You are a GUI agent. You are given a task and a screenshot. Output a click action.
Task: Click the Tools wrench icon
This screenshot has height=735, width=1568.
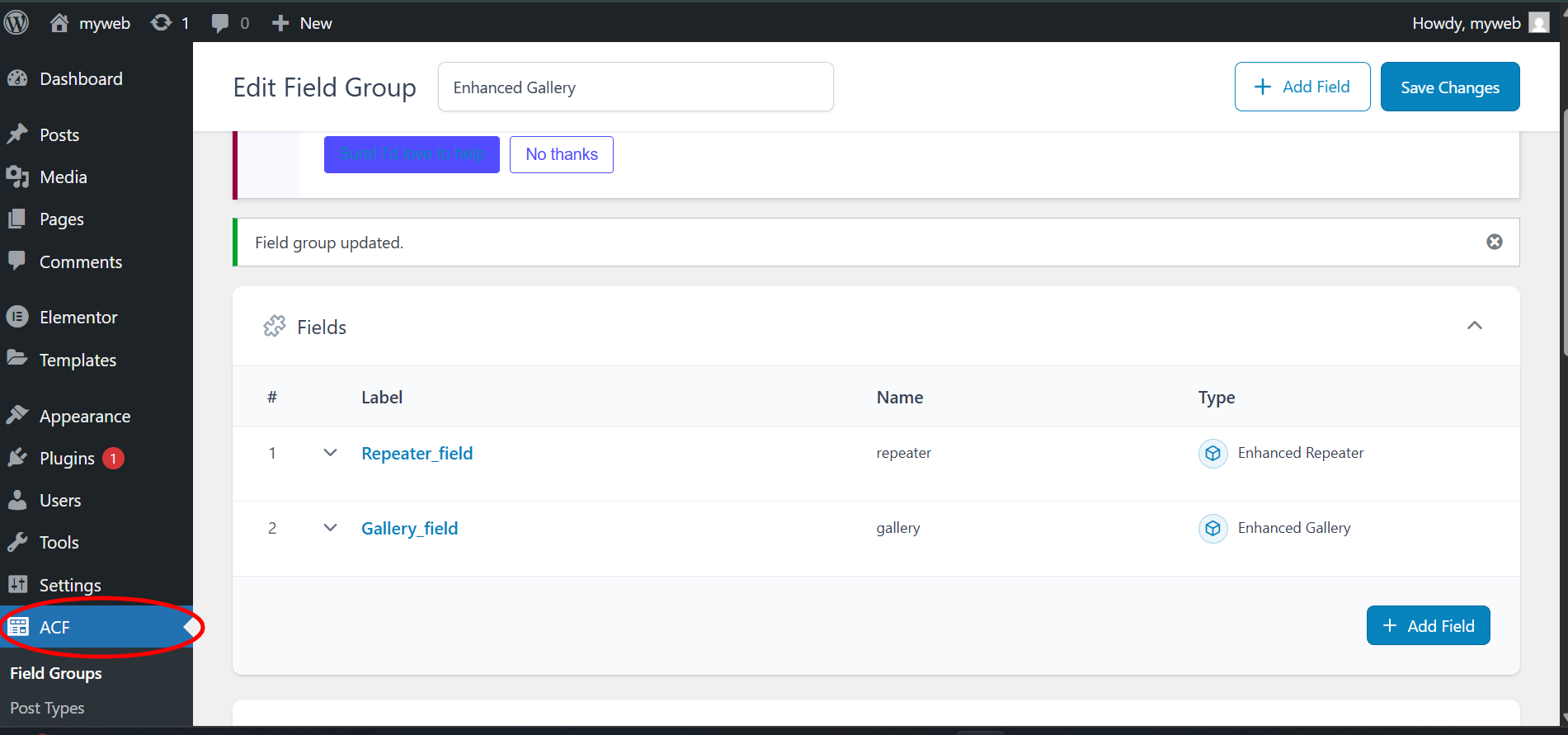tap(17, 542)
